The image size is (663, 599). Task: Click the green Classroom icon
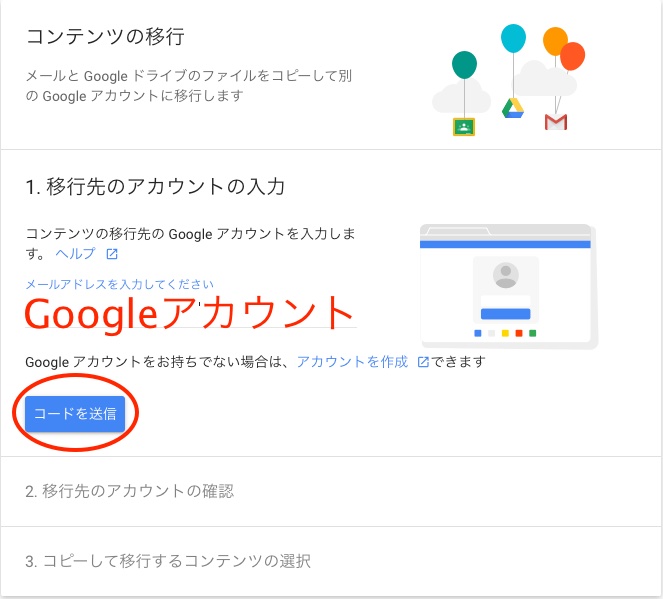pyautogui.click(x=464, y=127)
